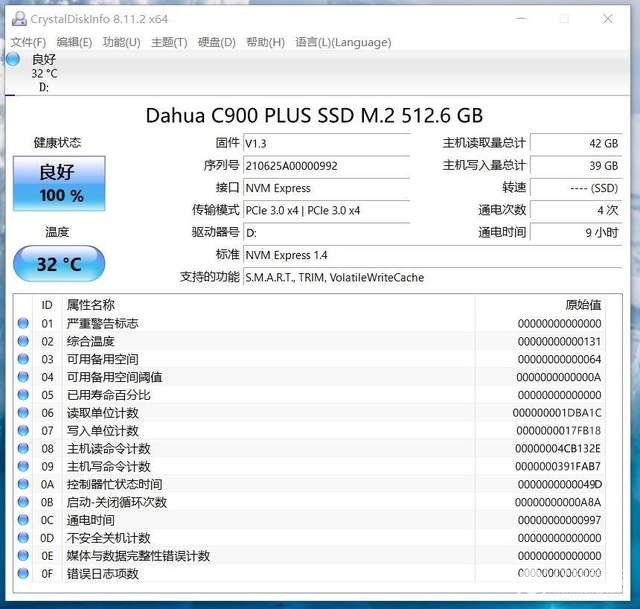Select the 写入单位计数 attribute name
Screen dimensions: 640x609
click(103, 431)
